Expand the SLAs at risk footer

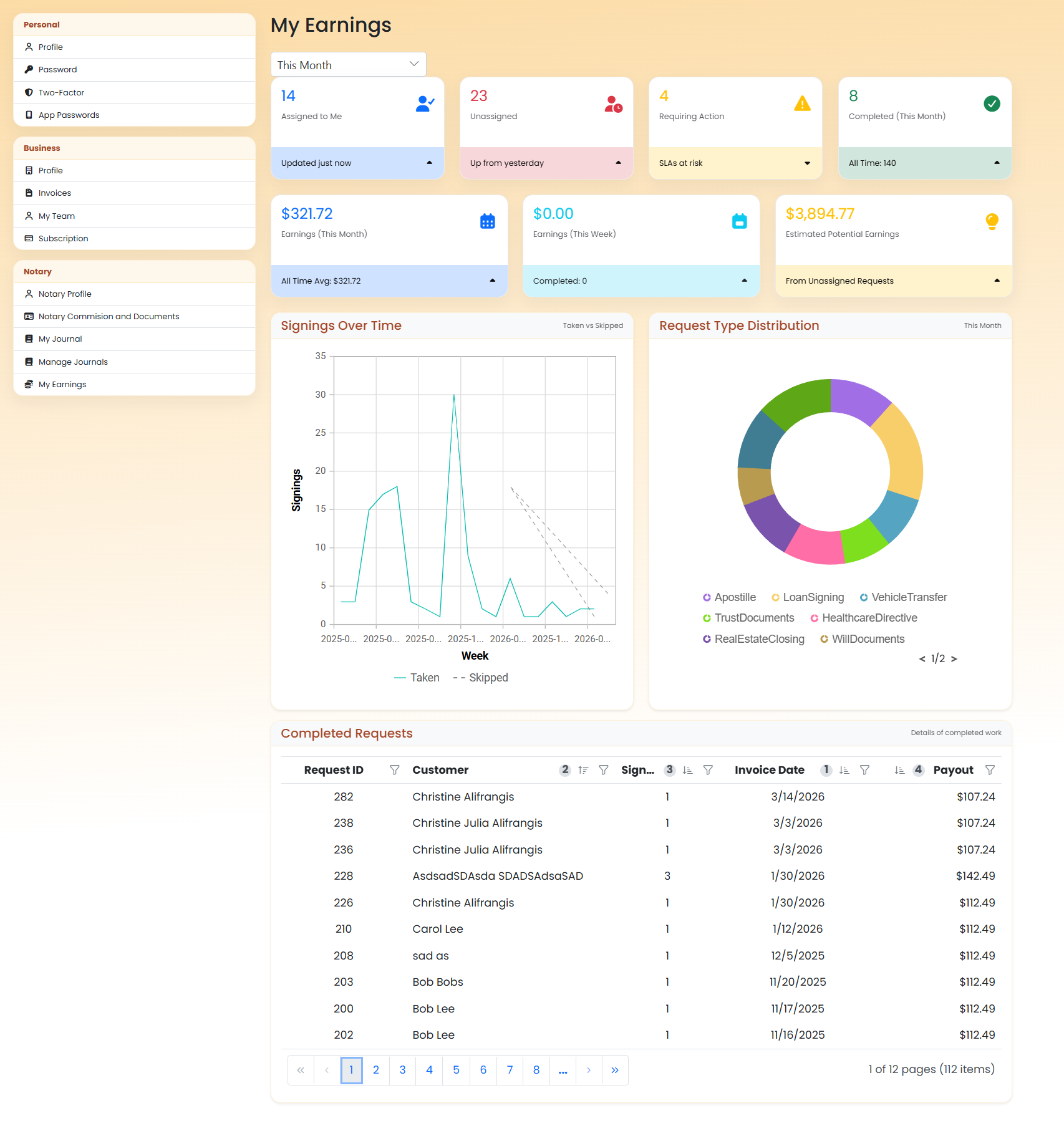[x=807, y=163]
